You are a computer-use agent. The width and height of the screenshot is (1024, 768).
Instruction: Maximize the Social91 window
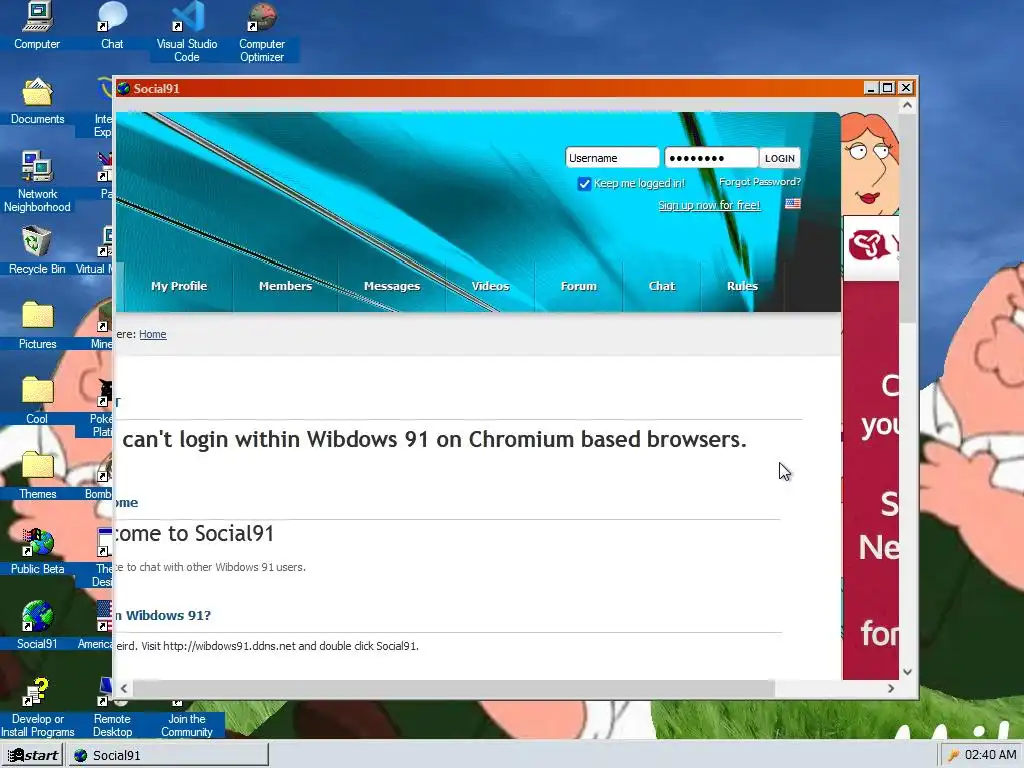[x=888, y=88]
